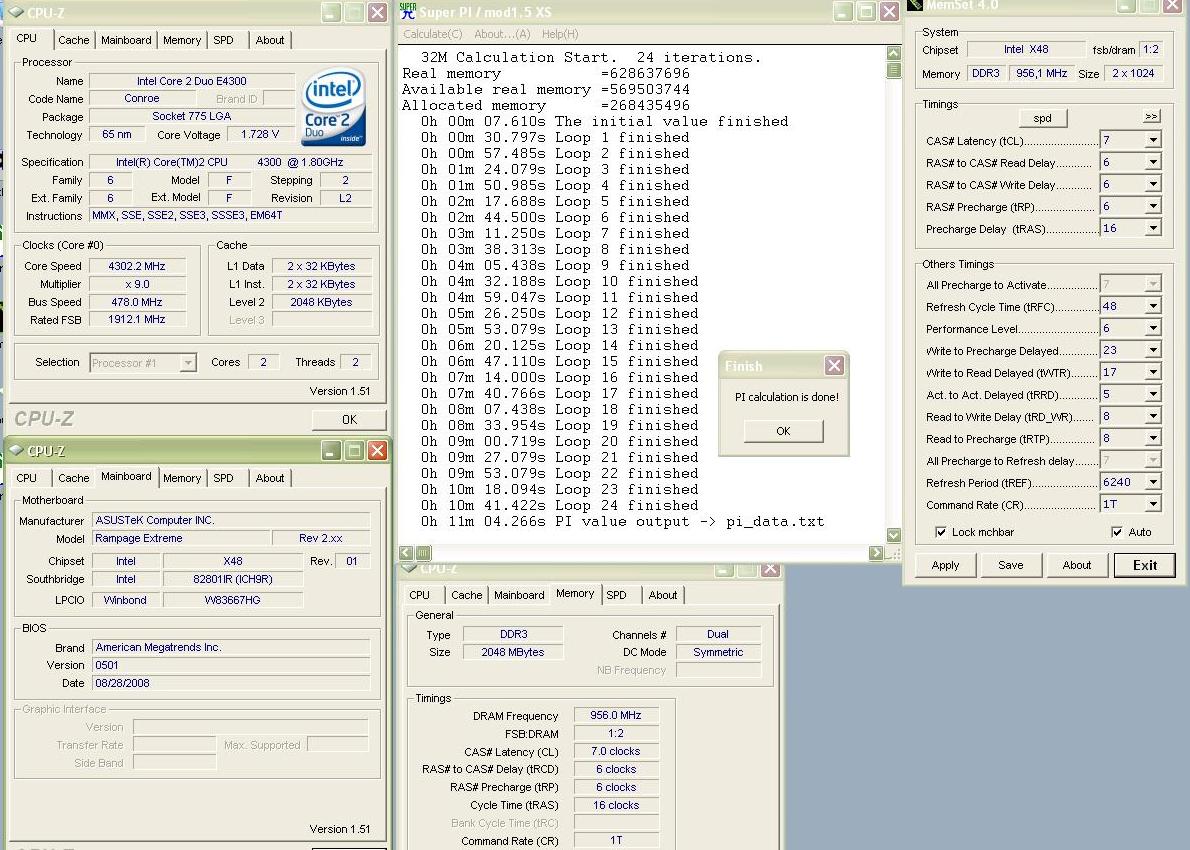Open the Precharge Delay (tRAS) dropdown
This screenshot has height=850, width=1190.
coord(1153,228)
